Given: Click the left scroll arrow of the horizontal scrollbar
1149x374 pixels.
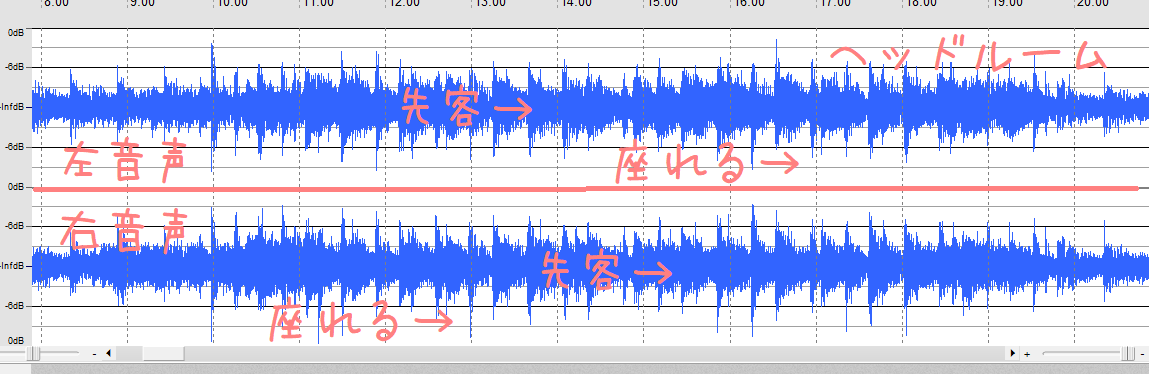Looking at the screenshot, I should [x=109, y=353].
